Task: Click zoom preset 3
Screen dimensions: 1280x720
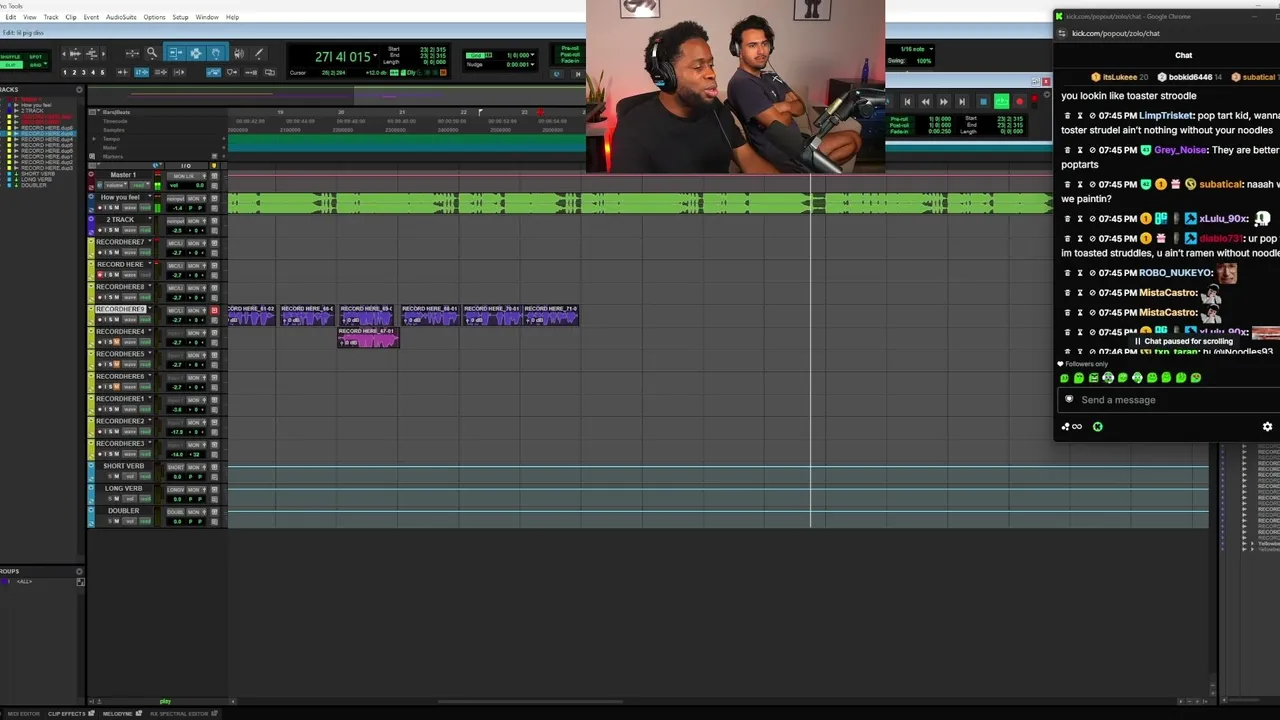Action: pos(83,72)
